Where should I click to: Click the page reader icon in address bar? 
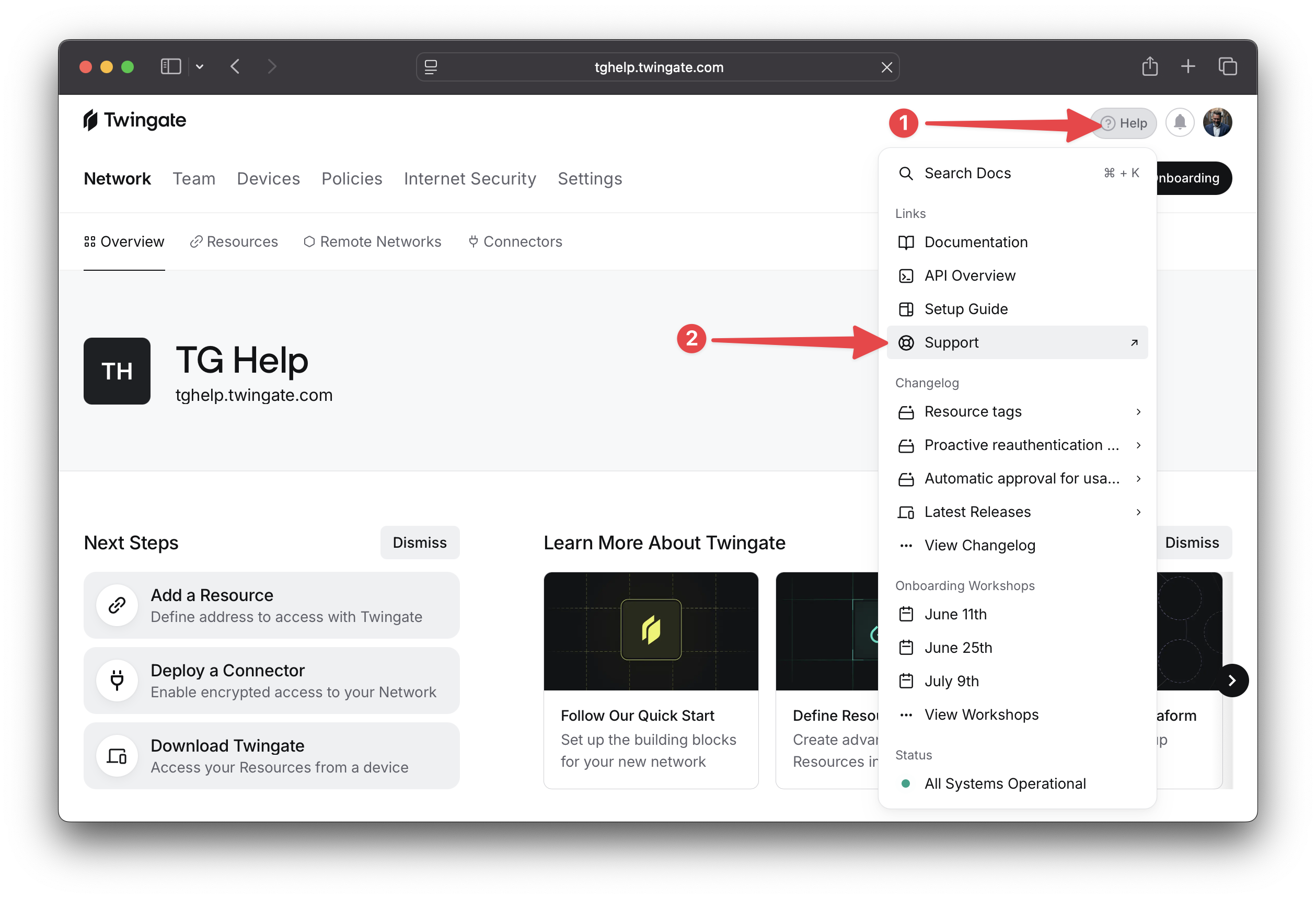[431, 67]
